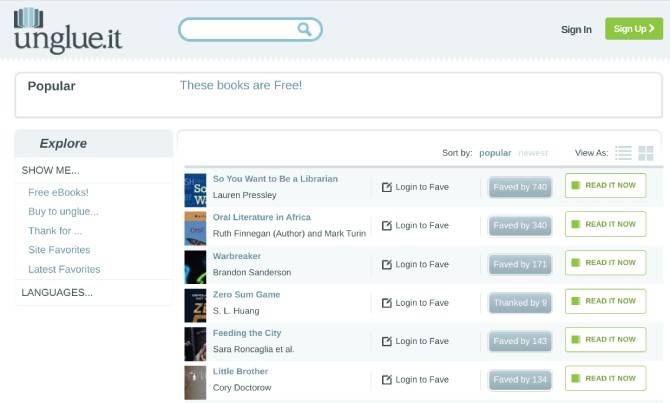Image resolution: width=670 pixels, height=403 pixels.
Task: Open the Feeding the City title link
Action: [x=247, y=333]
